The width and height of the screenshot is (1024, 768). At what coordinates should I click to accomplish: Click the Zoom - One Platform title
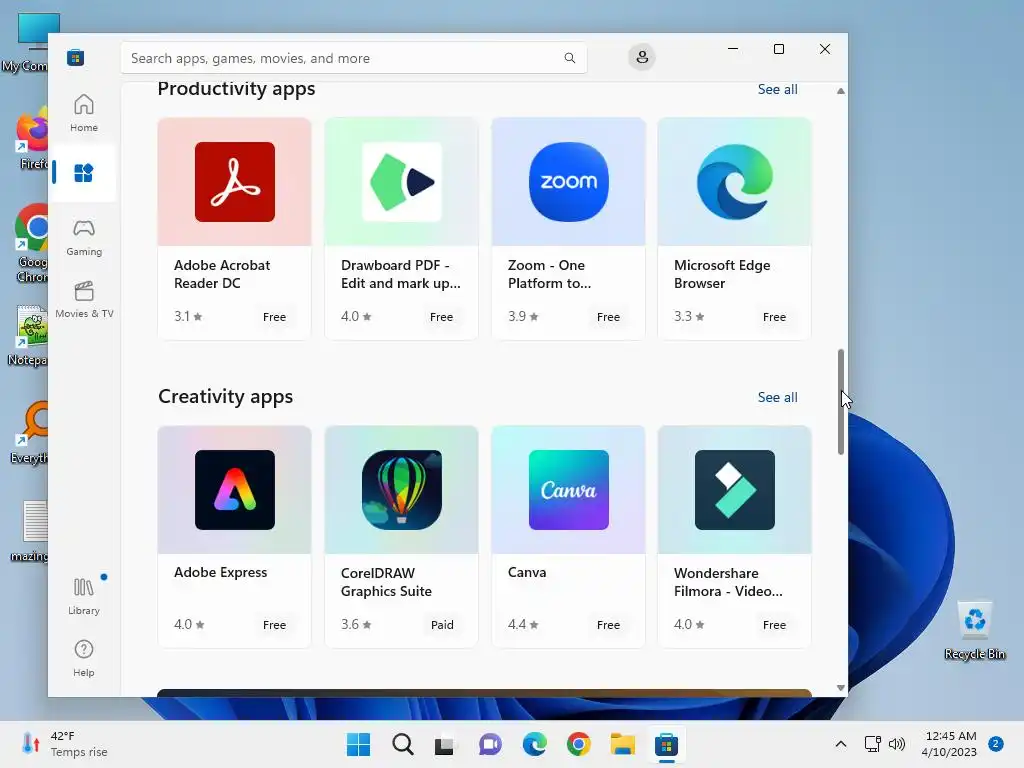pyautogui.click(x=549, y=274)
